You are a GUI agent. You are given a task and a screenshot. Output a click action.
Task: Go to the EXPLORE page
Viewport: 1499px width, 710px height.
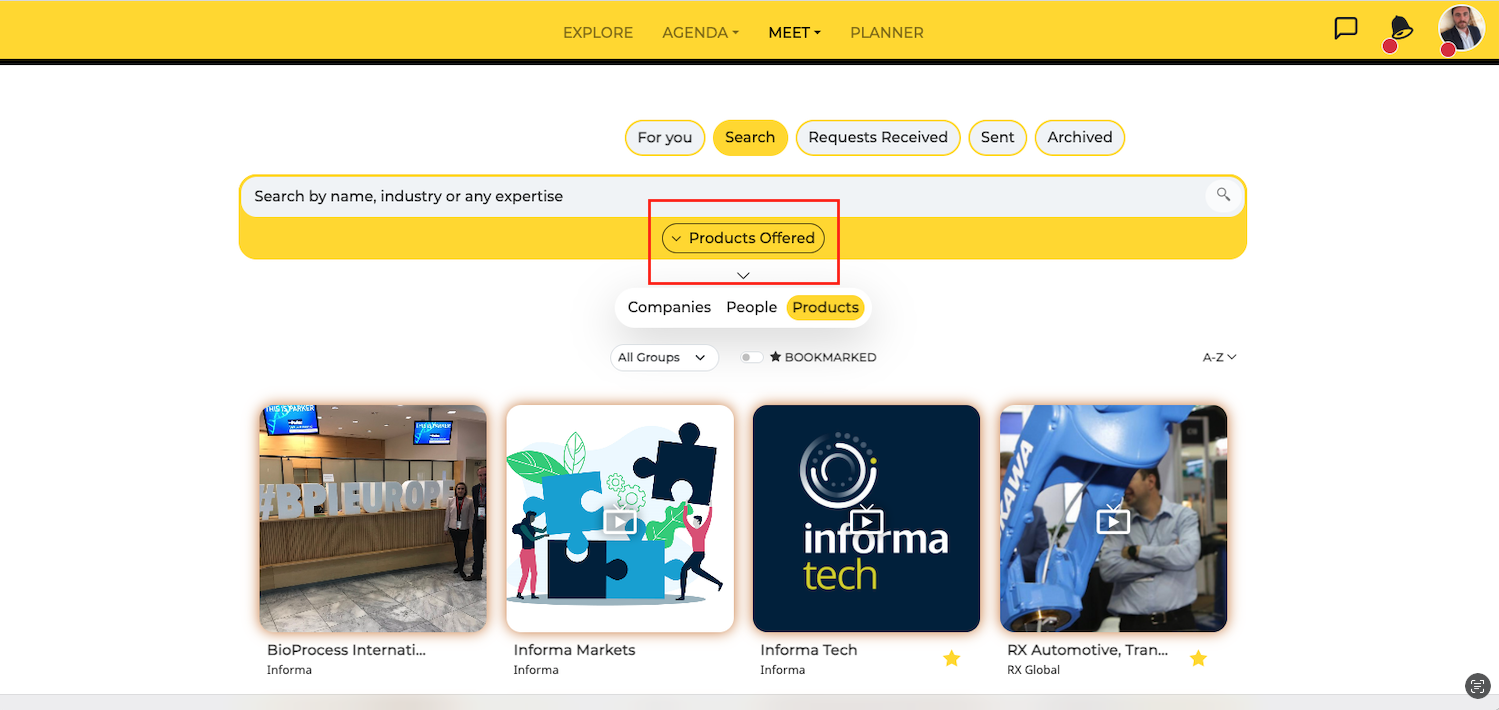tap(598, 32)
